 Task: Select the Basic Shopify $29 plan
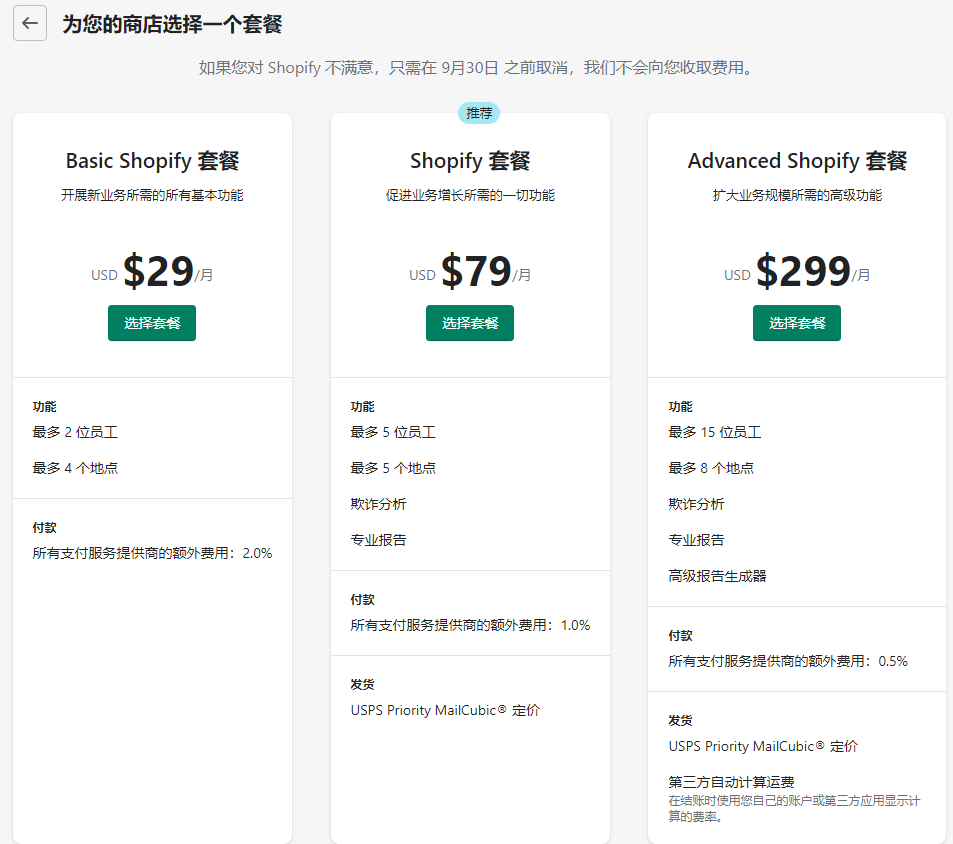[x=152, y=323]
